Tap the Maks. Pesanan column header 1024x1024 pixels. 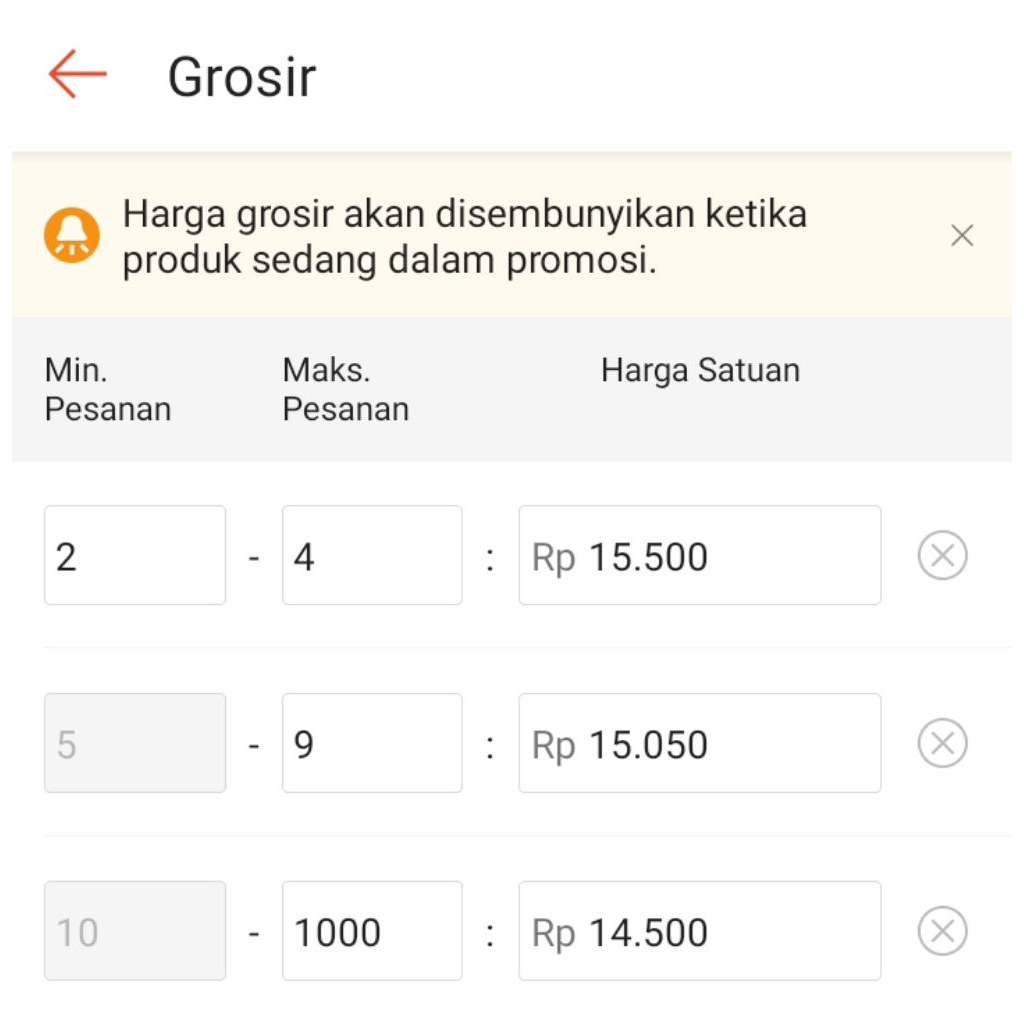pos(346,390)
